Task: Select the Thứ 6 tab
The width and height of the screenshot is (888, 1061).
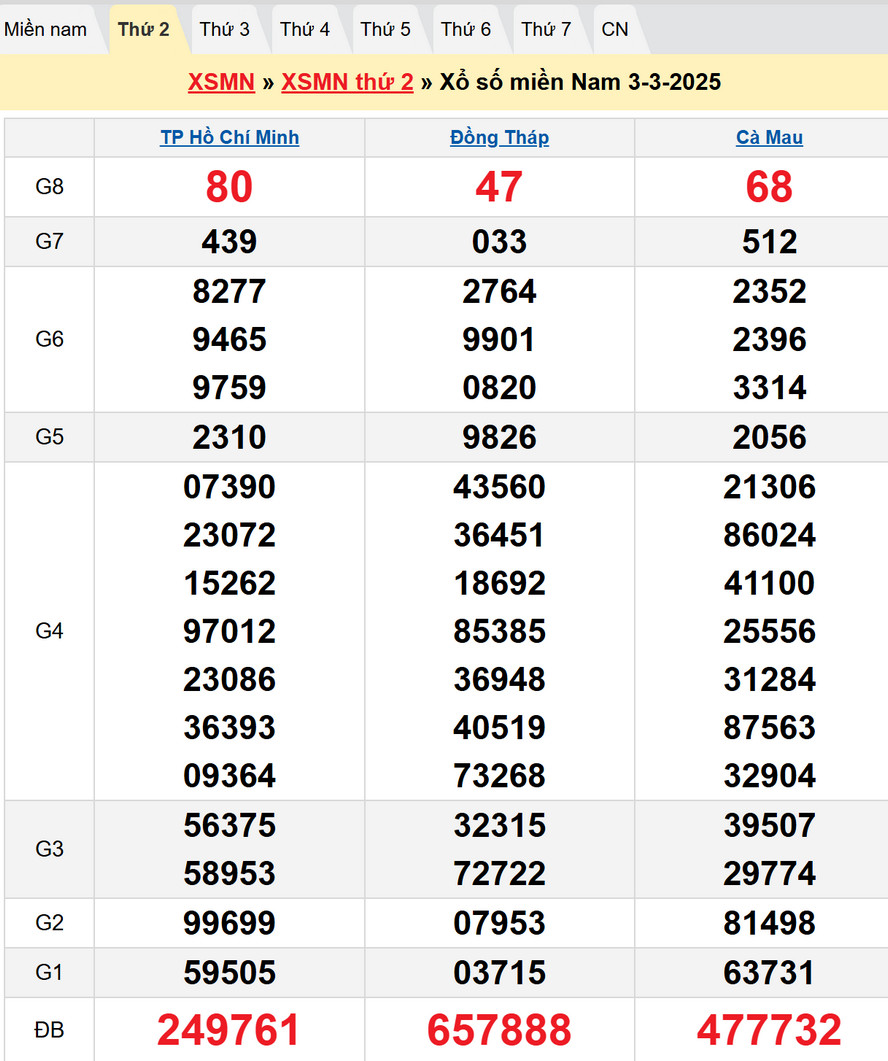Action: 466,29
